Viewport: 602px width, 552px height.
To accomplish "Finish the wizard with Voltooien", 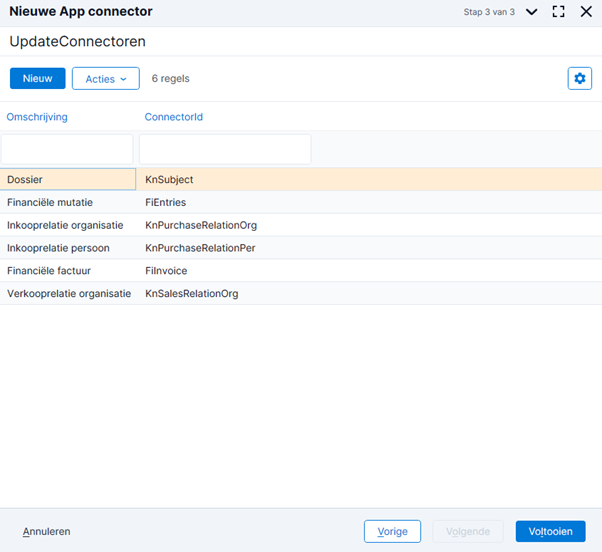I will click(x=550, y=531).
